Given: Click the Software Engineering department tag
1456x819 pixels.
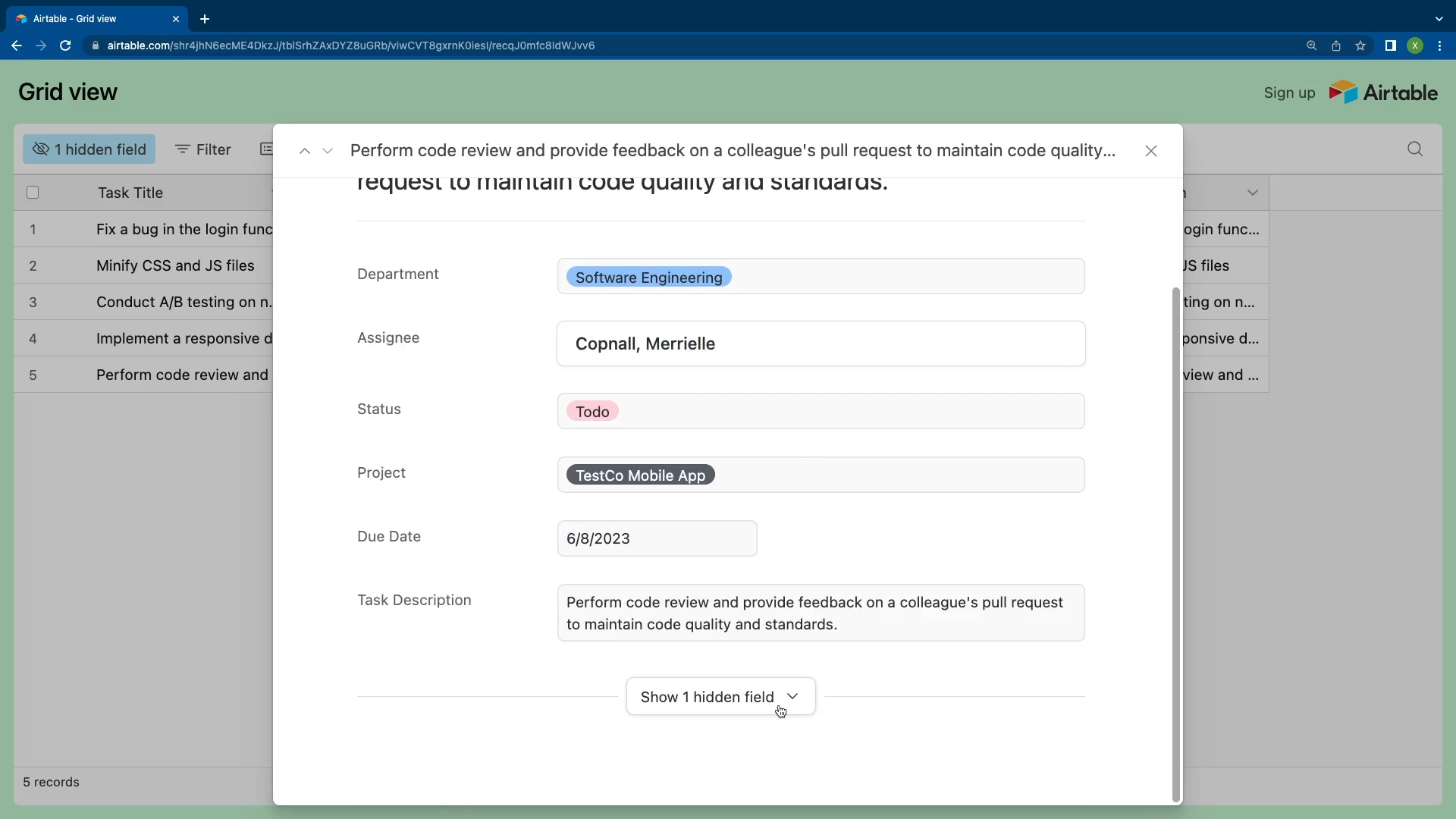Looking at the screenshot, I should 648,277.
